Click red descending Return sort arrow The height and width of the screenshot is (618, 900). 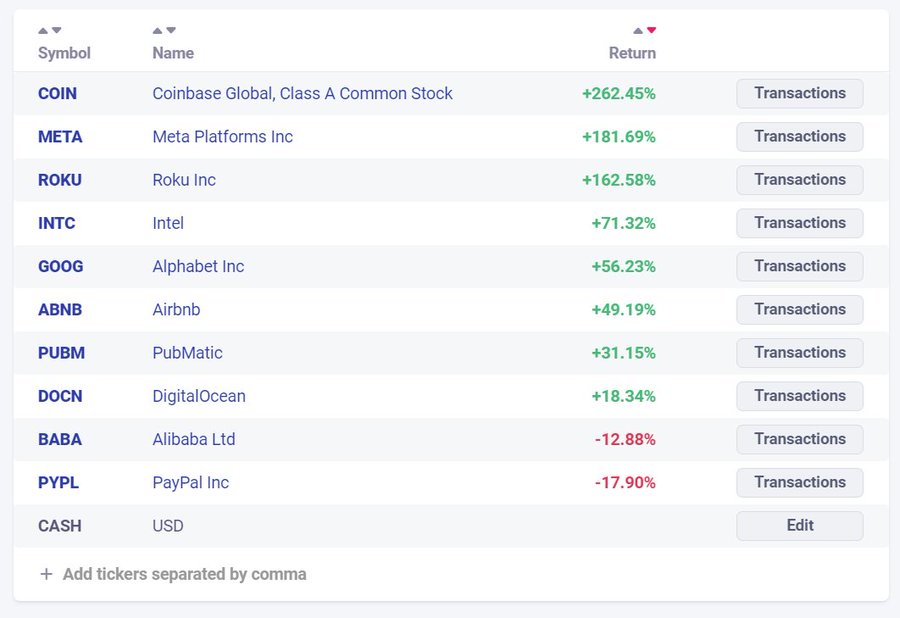[651, 30]
